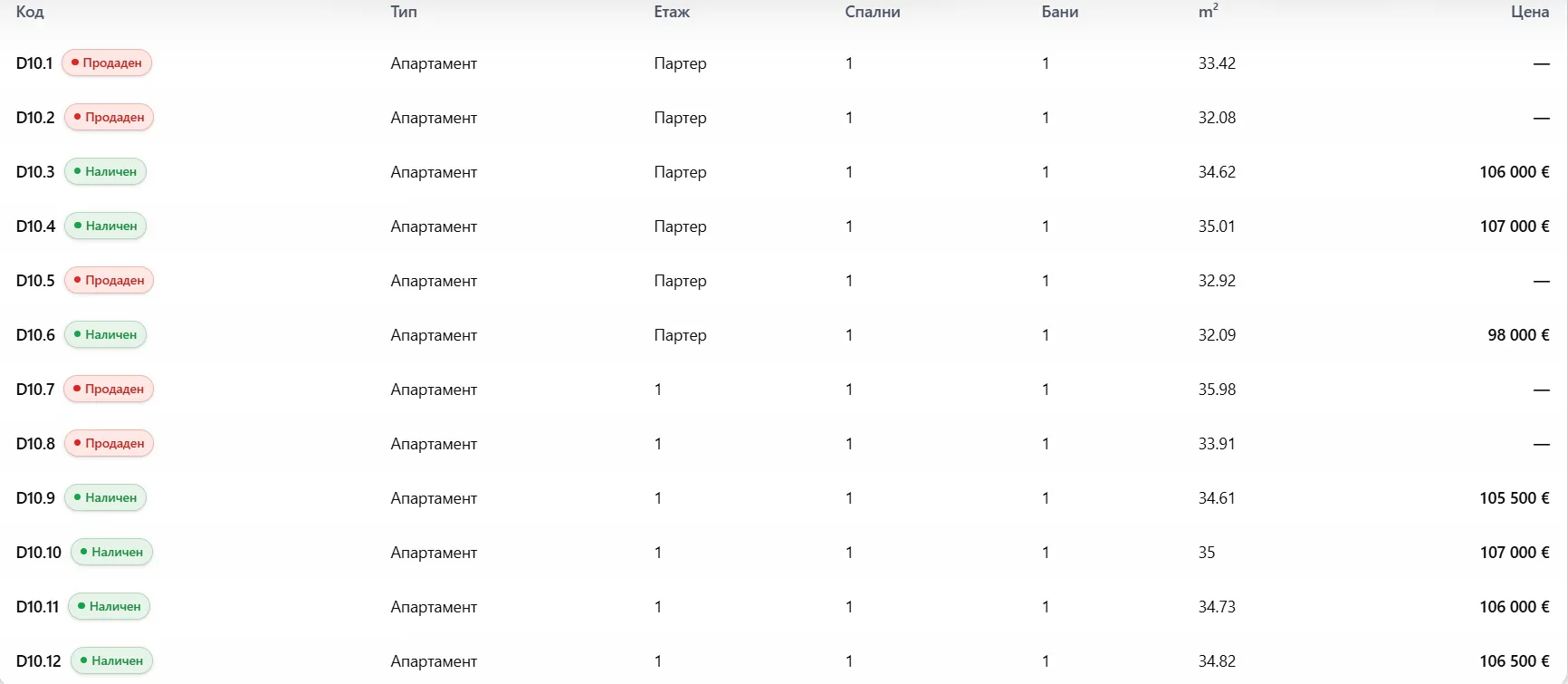Click the Наличен badge next to D10.6
1568x684 pixels.
coord(105,335)
